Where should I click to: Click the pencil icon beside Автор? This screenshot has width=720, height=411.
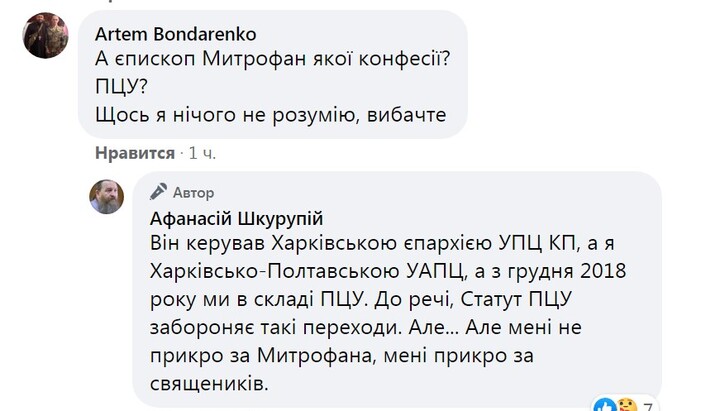(x=158, y=192)
